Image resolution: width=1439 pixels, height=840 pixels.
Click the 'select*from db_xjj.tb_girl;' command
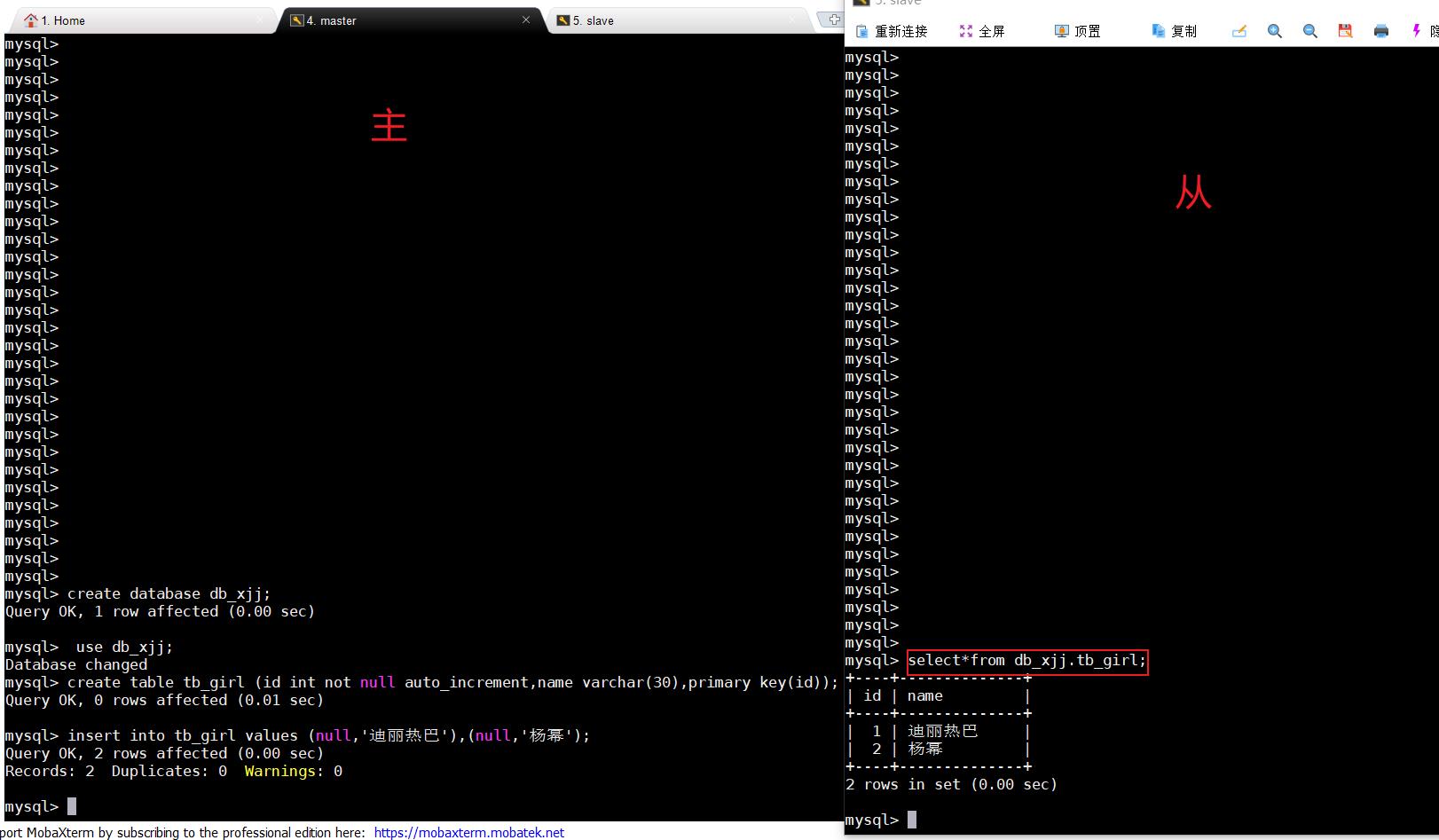pos(1027,660)
